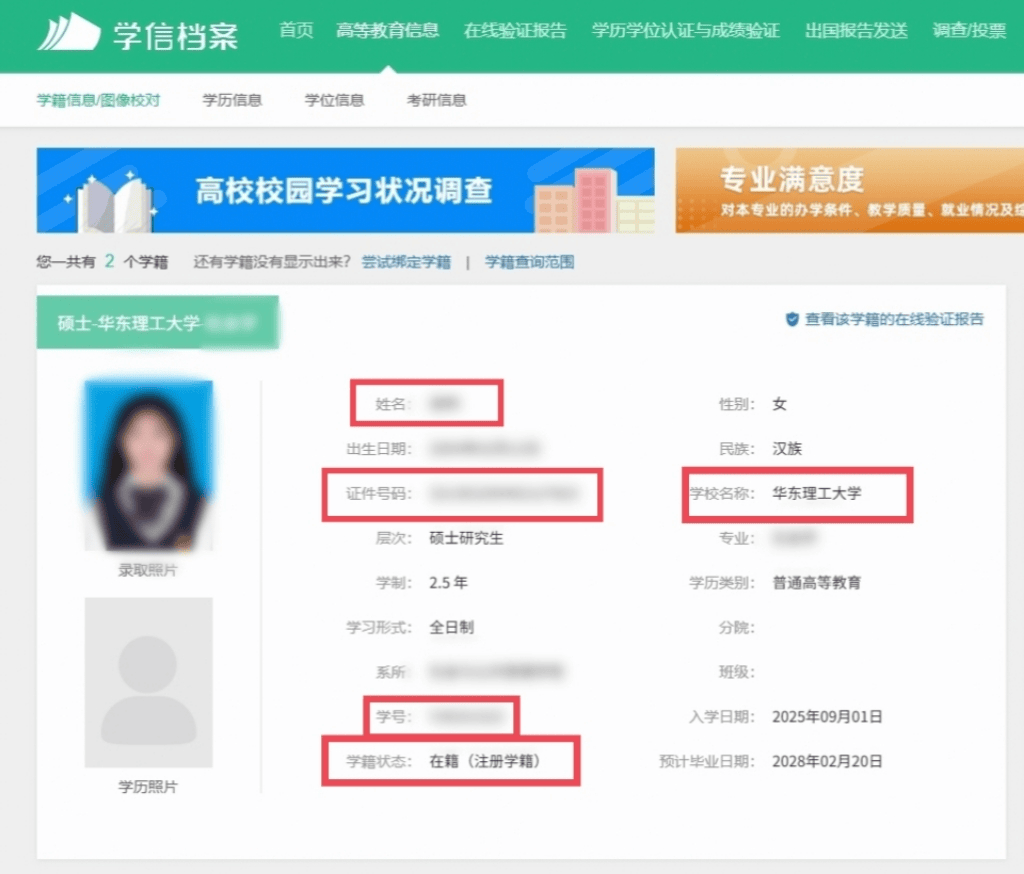1024x874 pixels.
Task: Open the 高校校园学习状况调查 banner
Action: pos(345,190)
